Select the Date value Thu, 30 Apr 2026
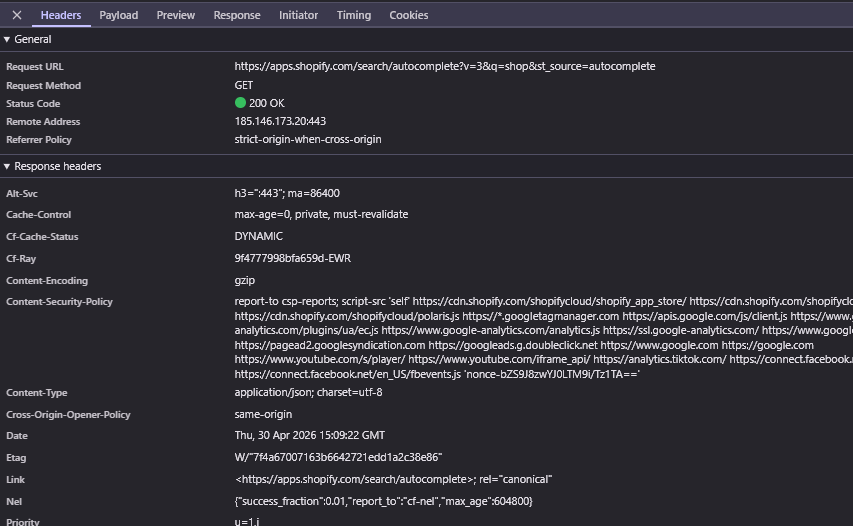This screenshot has width=853, height=526. (x=310, y=436)
